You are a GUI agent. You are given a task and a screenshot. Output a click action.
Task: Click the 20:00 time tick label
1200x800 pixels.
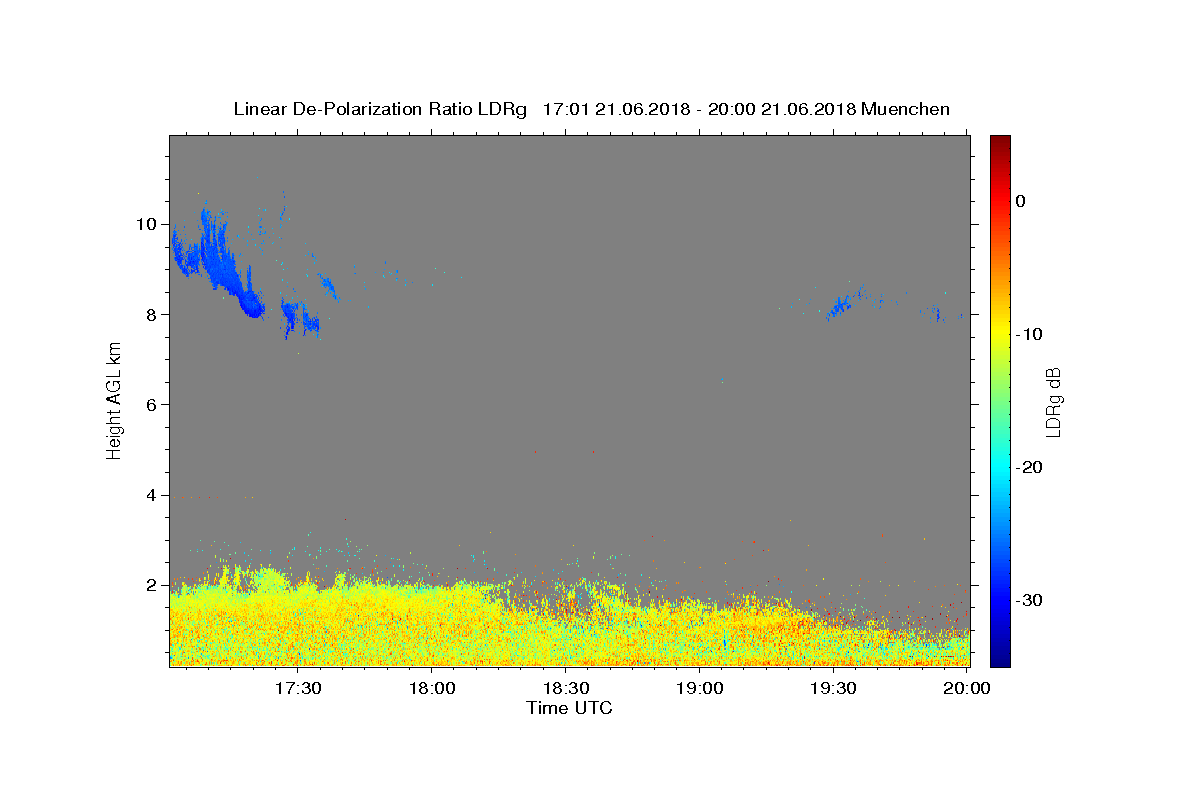coord(967,689)
